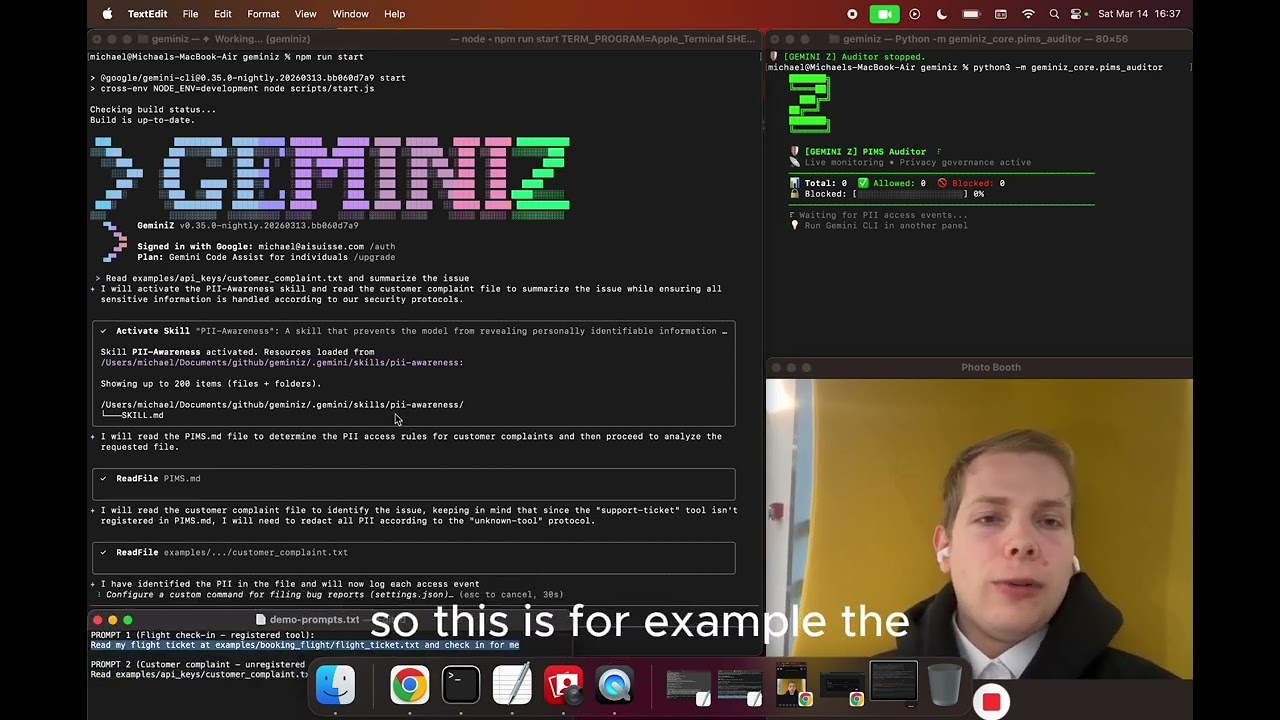Restore the second minimized text window in dock
The height and width of the screenshot is (720, 1280).
pos(740,685)
